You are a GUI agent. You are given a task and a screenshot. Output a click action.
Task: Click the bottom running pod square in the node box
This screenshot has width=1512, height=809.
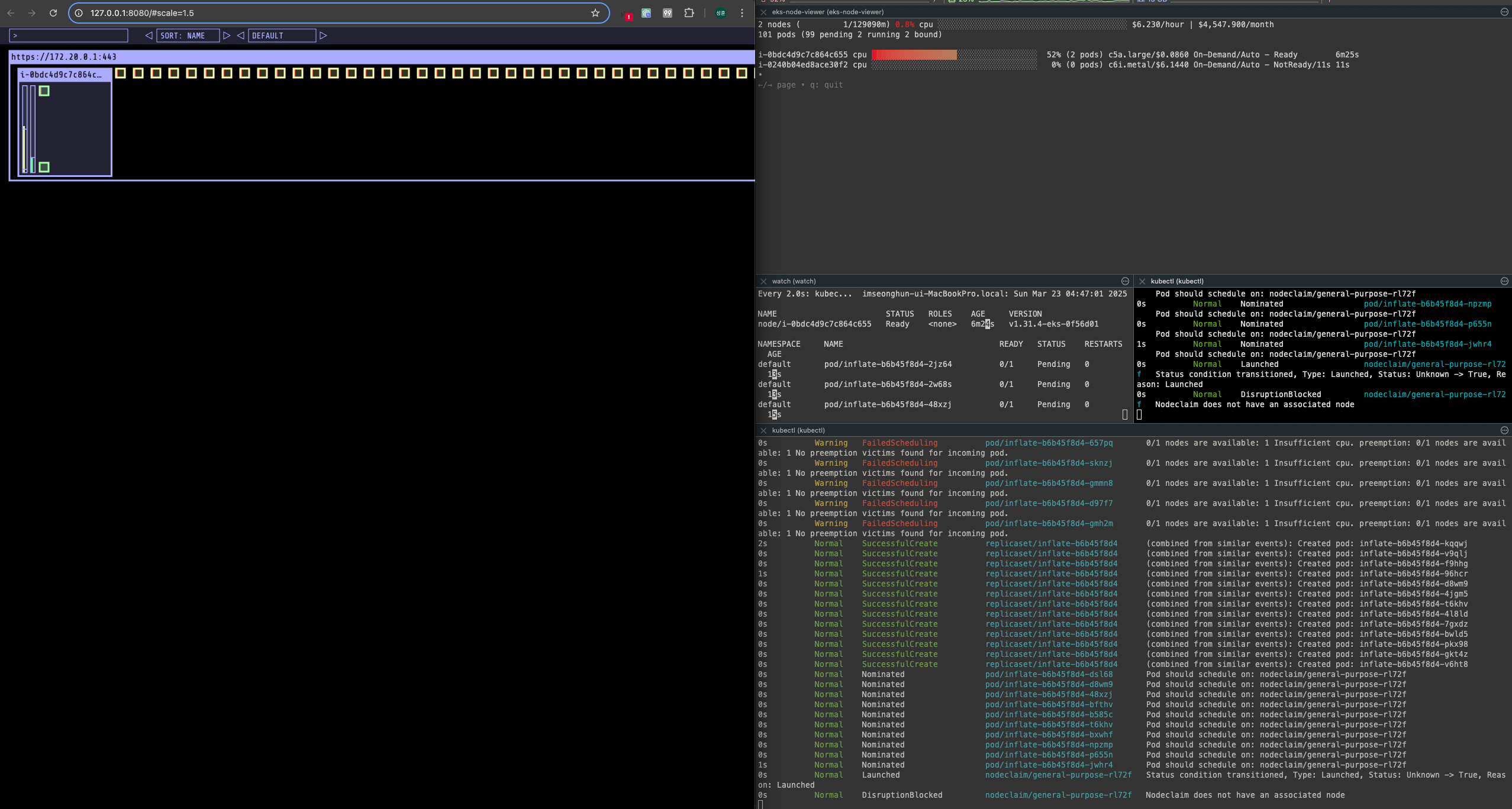pos(44,167)
